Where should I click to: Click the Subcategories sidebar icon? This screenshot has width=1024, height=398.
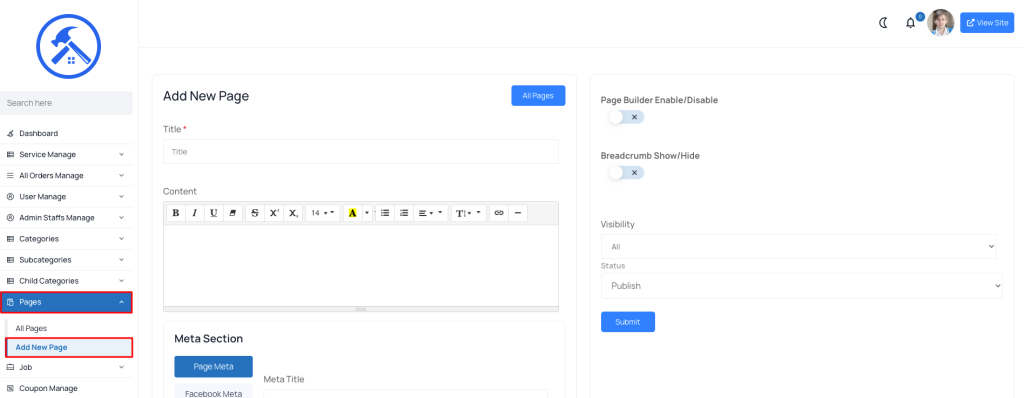point(10,260)
